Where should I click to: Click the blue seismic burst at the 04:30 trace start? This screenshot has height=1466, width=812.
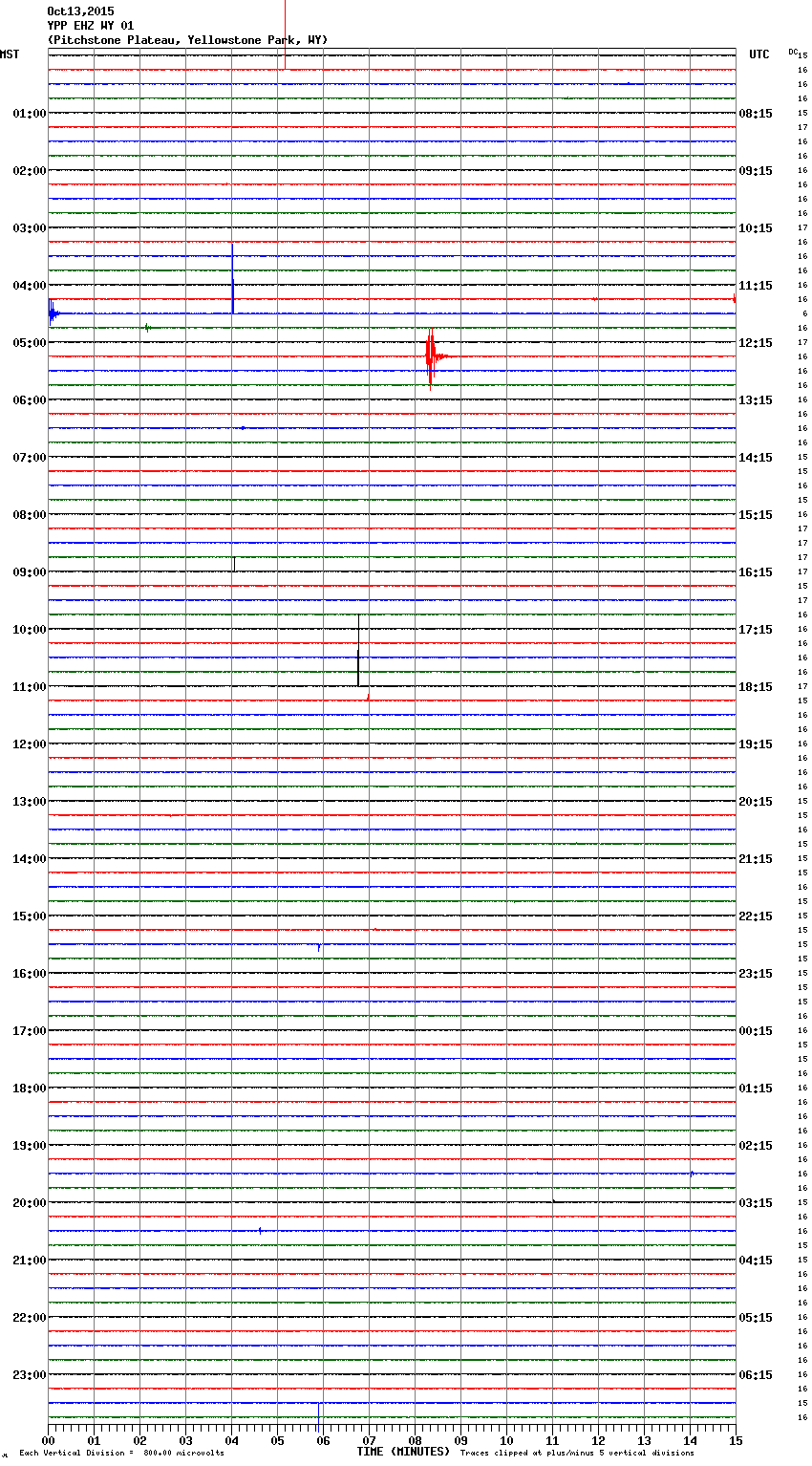point(53,313)
